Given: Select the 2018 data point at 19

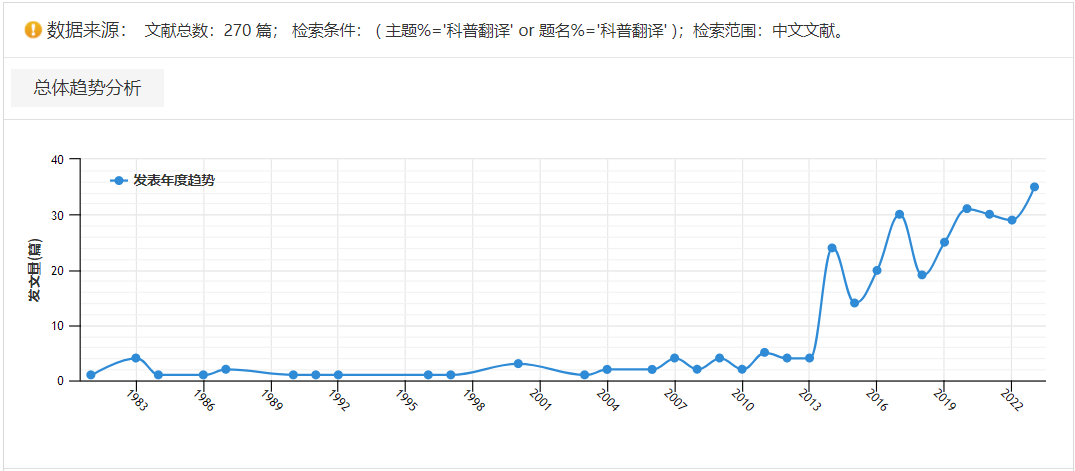Looking at the screenshot, I should pyautogui.click(x=922, y=275).
